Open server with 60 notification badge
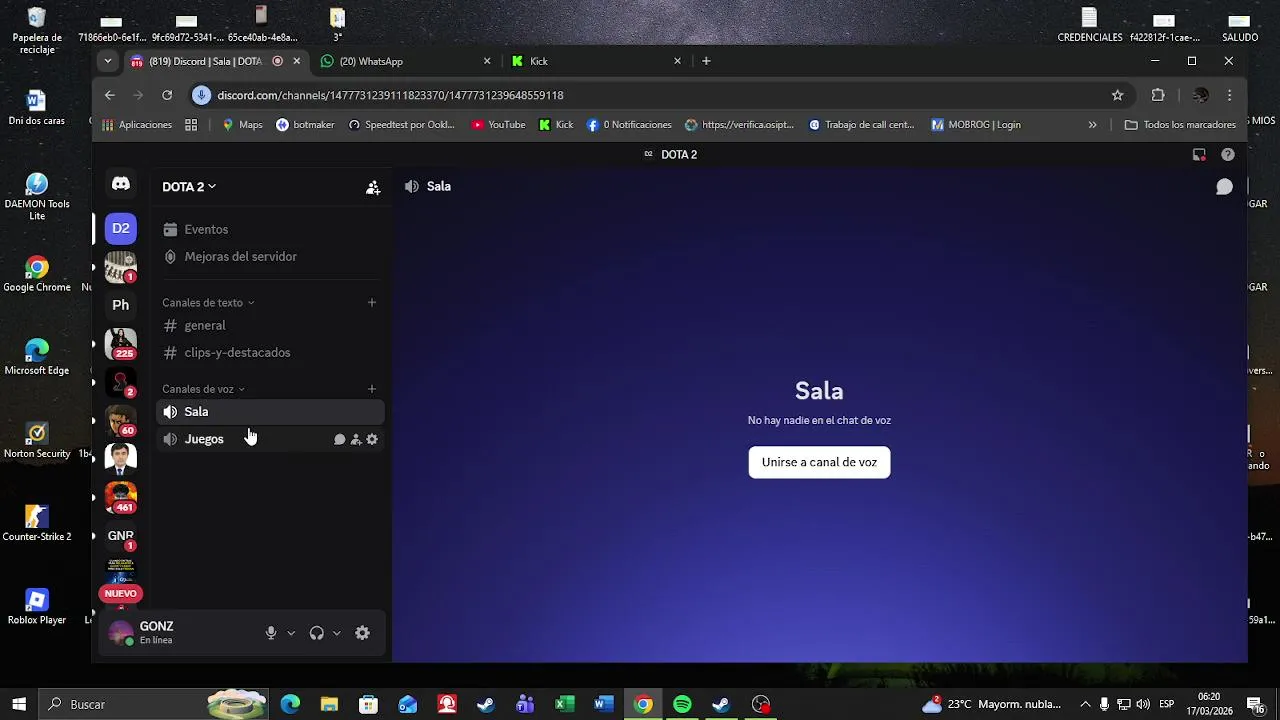Screen dimensions: 1280x720 click(x=121, y=421)
